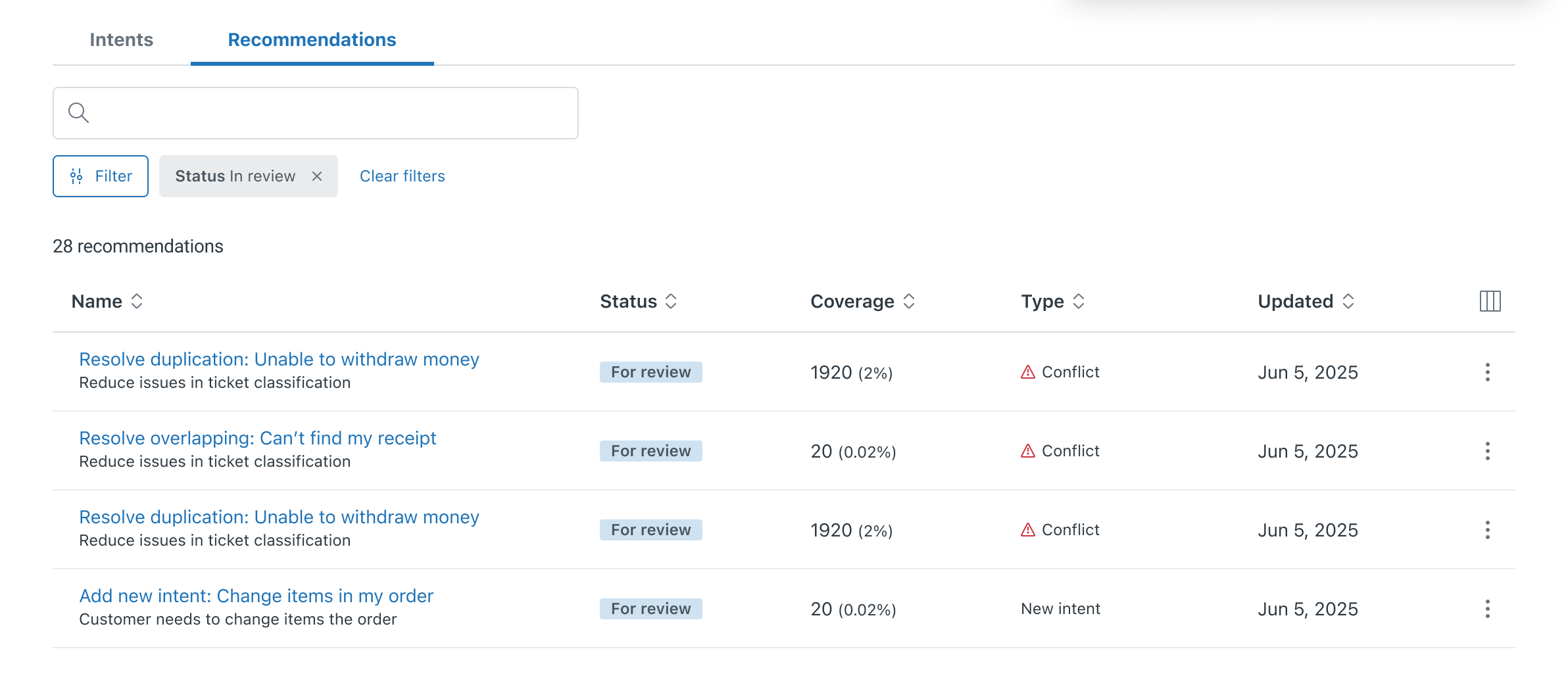Click the magnifying glass search icon

(78, 113)
